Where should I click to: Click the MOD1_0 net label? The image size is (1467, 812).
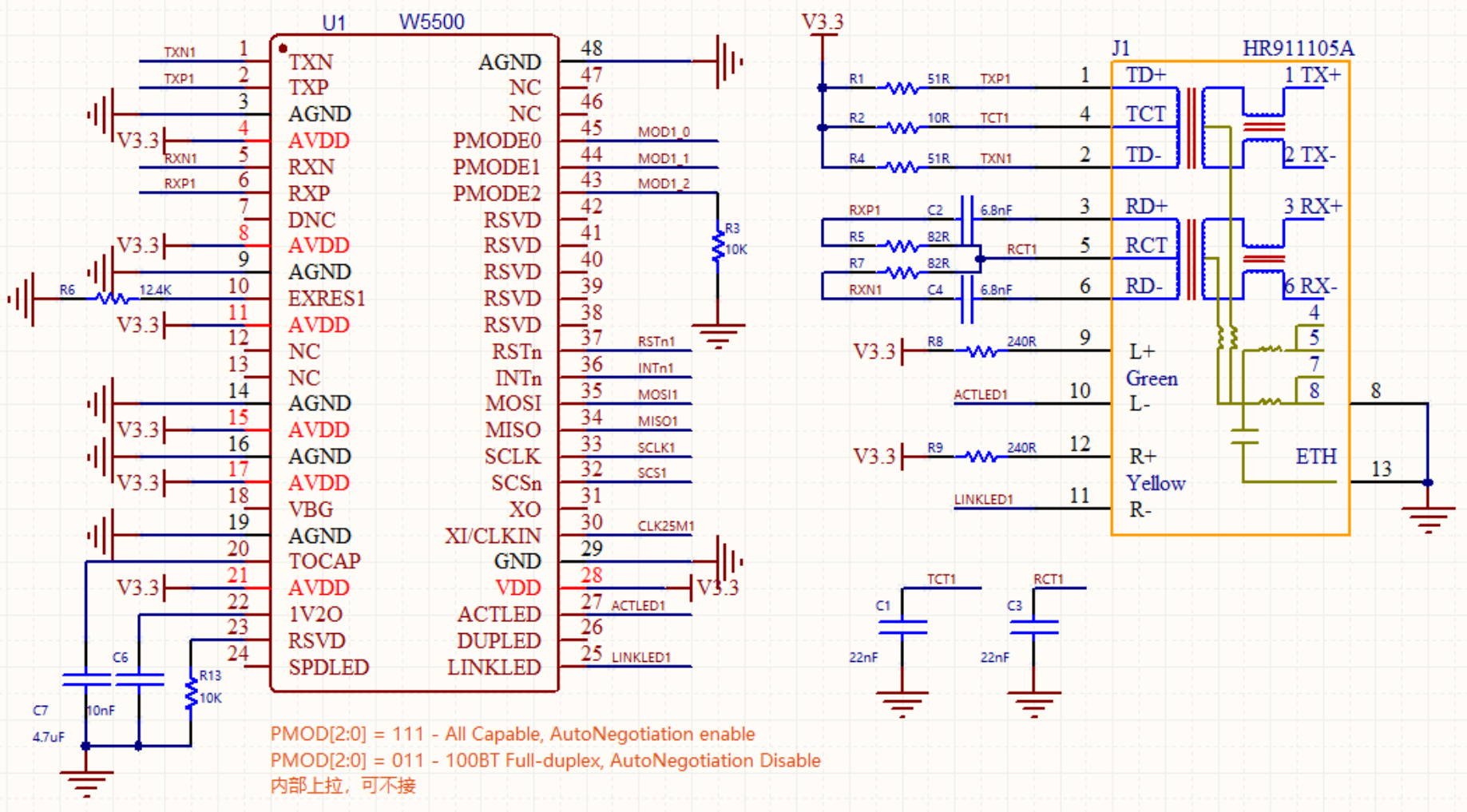coord(664,132)
